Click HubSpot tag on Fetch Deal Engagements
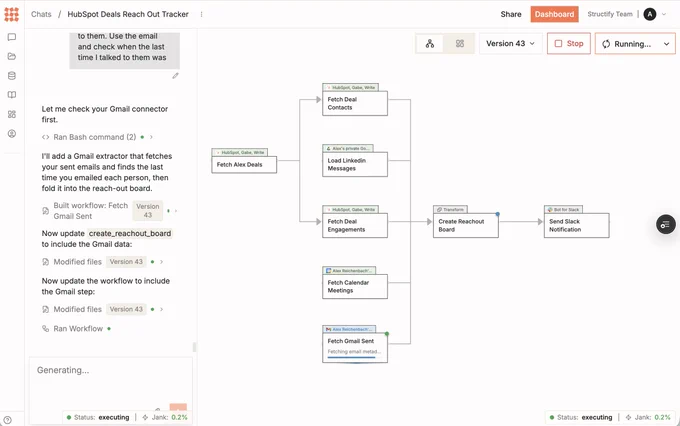 coord(350,210)
